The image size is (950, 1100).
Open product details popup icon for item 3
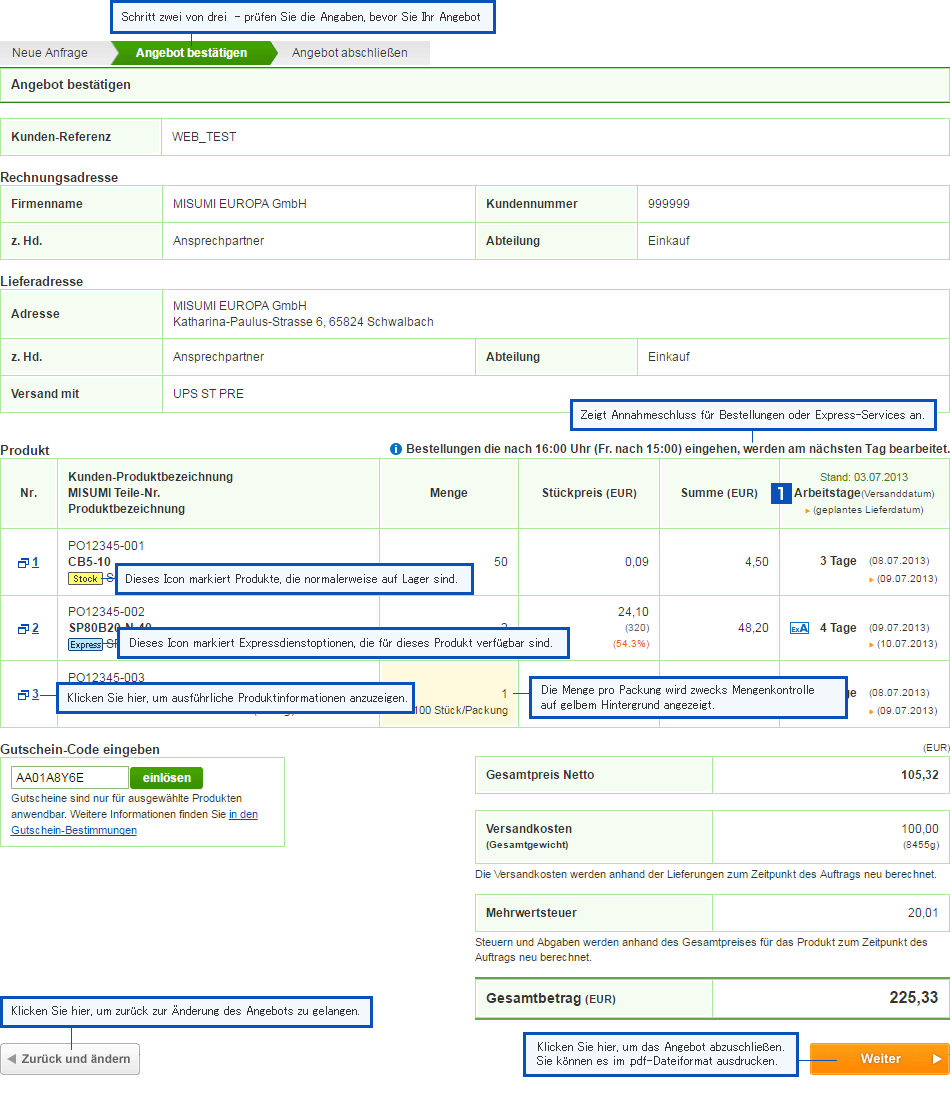tap(23, 695)
